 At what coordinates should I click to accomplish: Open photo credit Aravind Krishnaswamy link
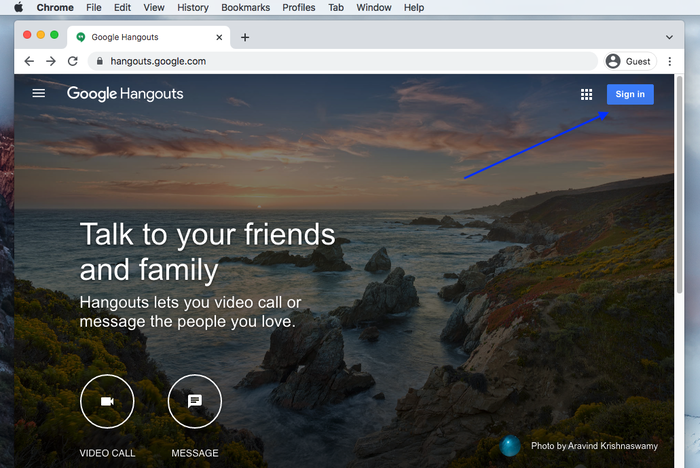pyautogui.click(x=594, y=446)
